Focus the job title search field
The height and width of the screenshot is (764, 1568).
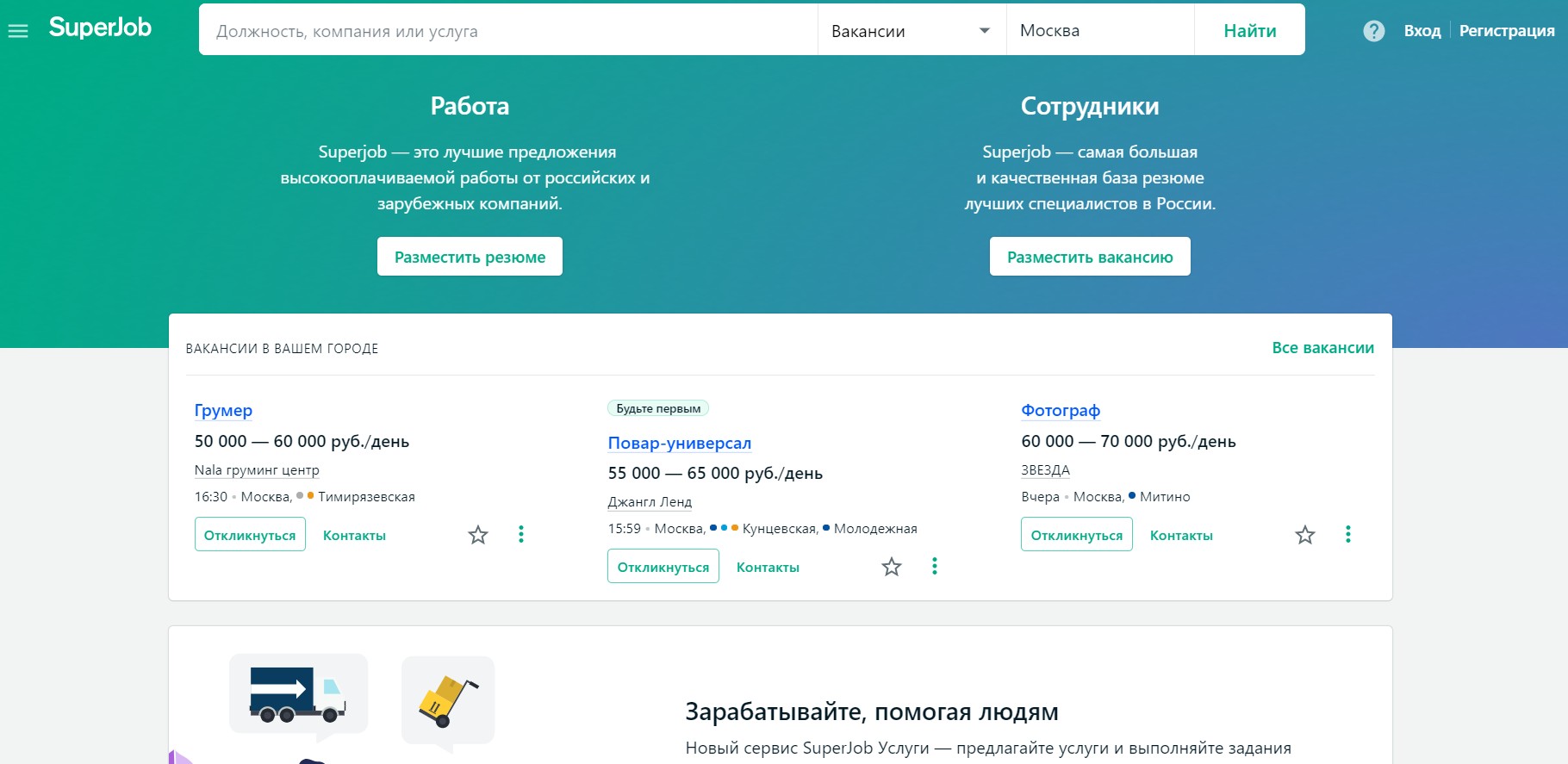pyautogui.click(x=508, y=31)
